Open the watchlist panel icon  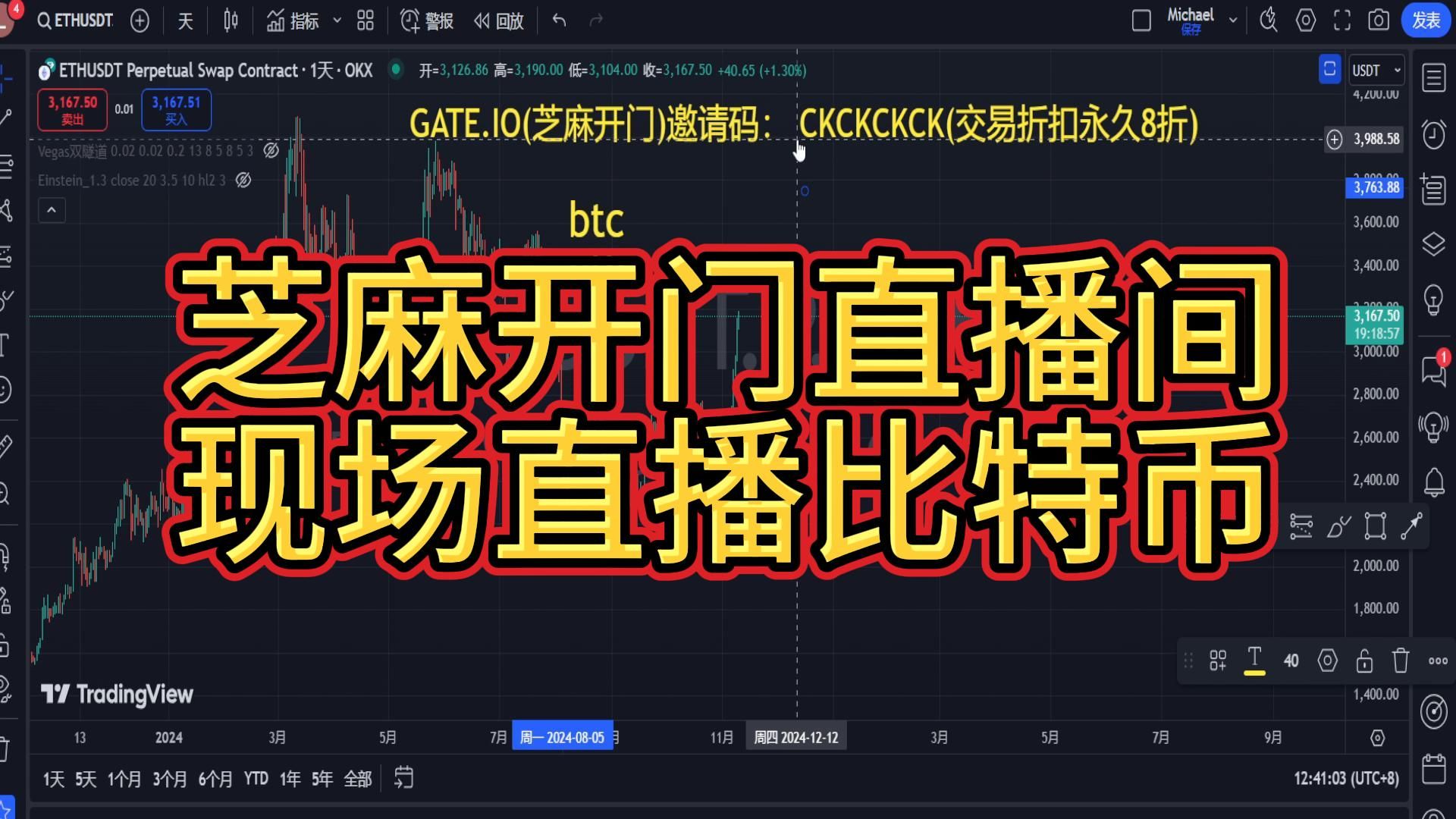[x=1433, y=77]
